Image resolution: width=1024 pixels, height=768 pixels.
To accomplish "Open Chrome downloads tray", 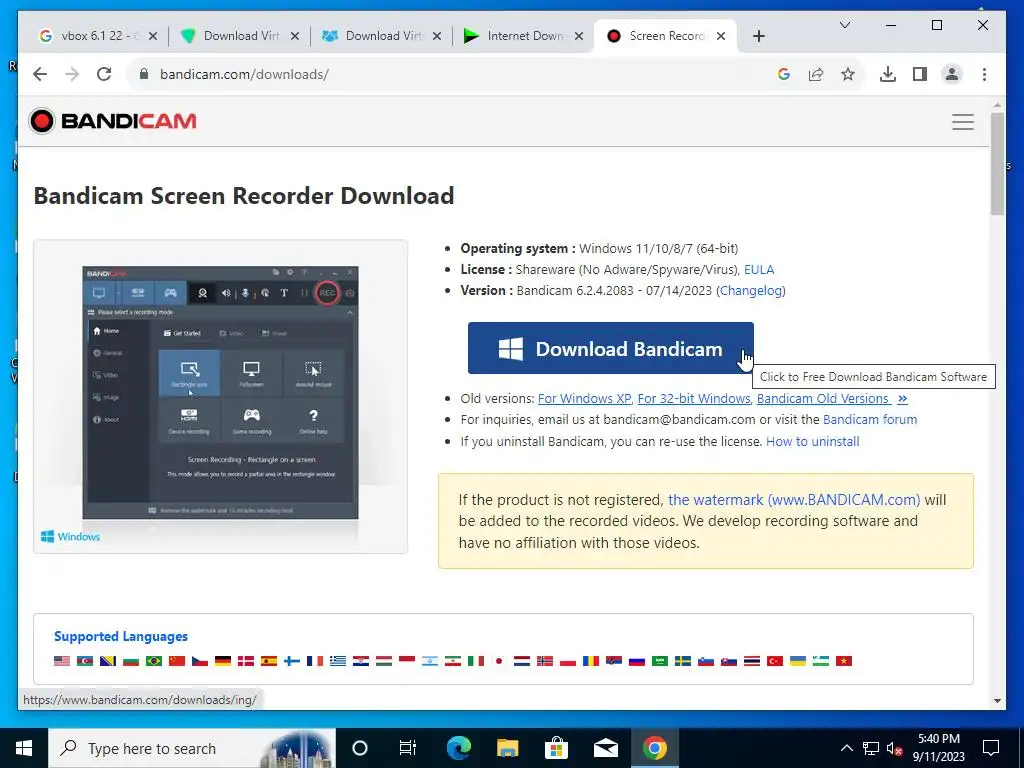I will (888, 74).
